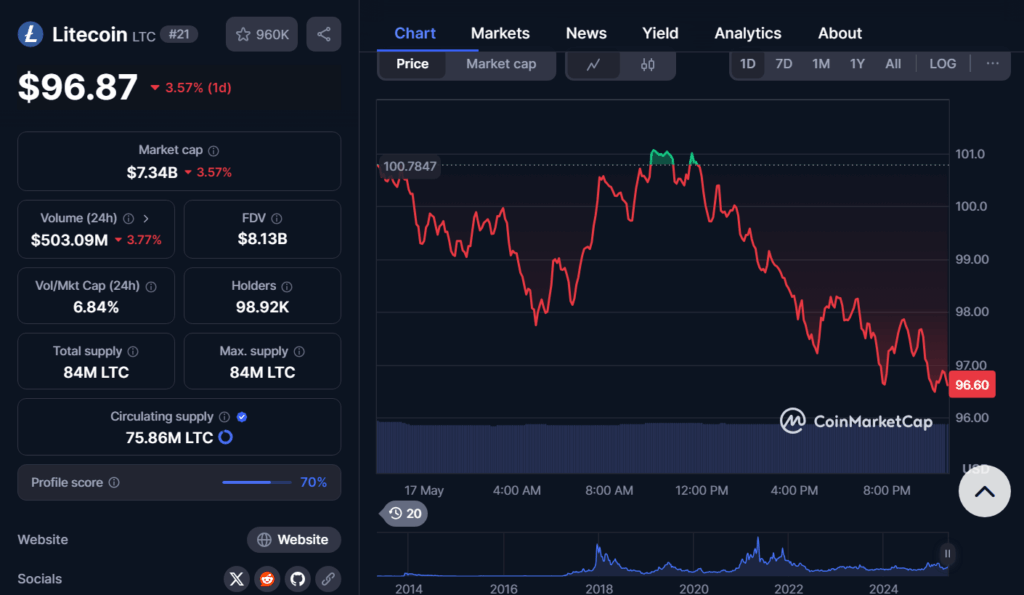1024x595 pixels.
Task: Open the Yield tab
Action: coord(660,33)
